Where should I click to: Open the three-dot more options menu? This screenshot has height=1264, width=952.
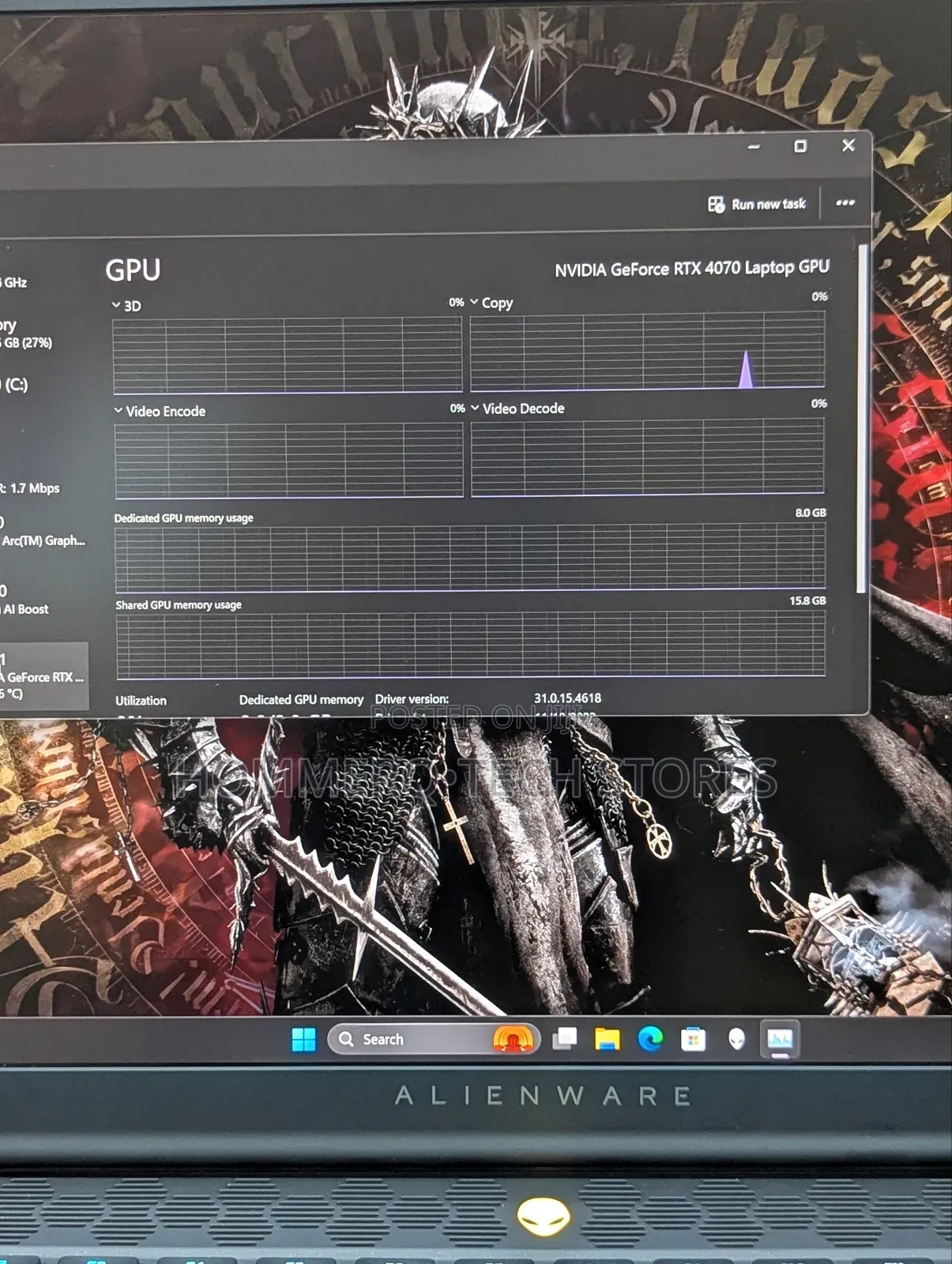pos(845,203)
